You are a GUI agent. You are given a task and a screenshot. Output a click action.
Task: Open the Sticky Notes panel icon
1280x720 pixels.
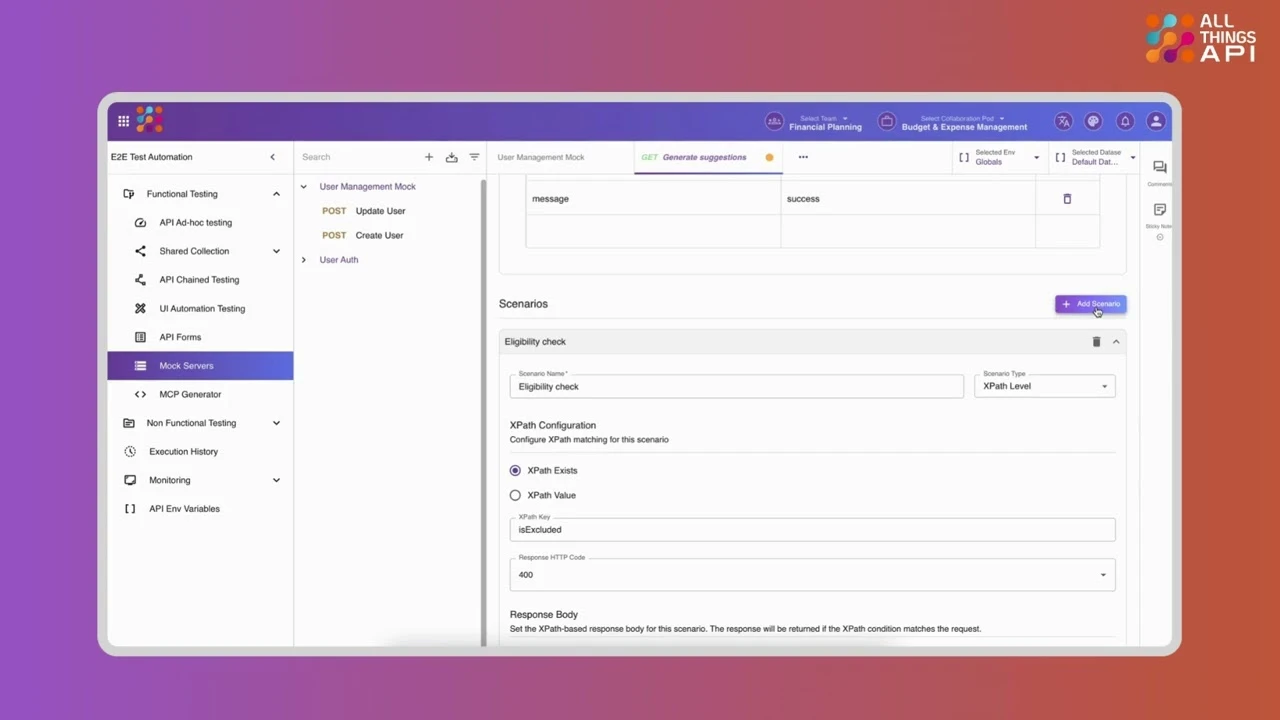point(1159,210)
